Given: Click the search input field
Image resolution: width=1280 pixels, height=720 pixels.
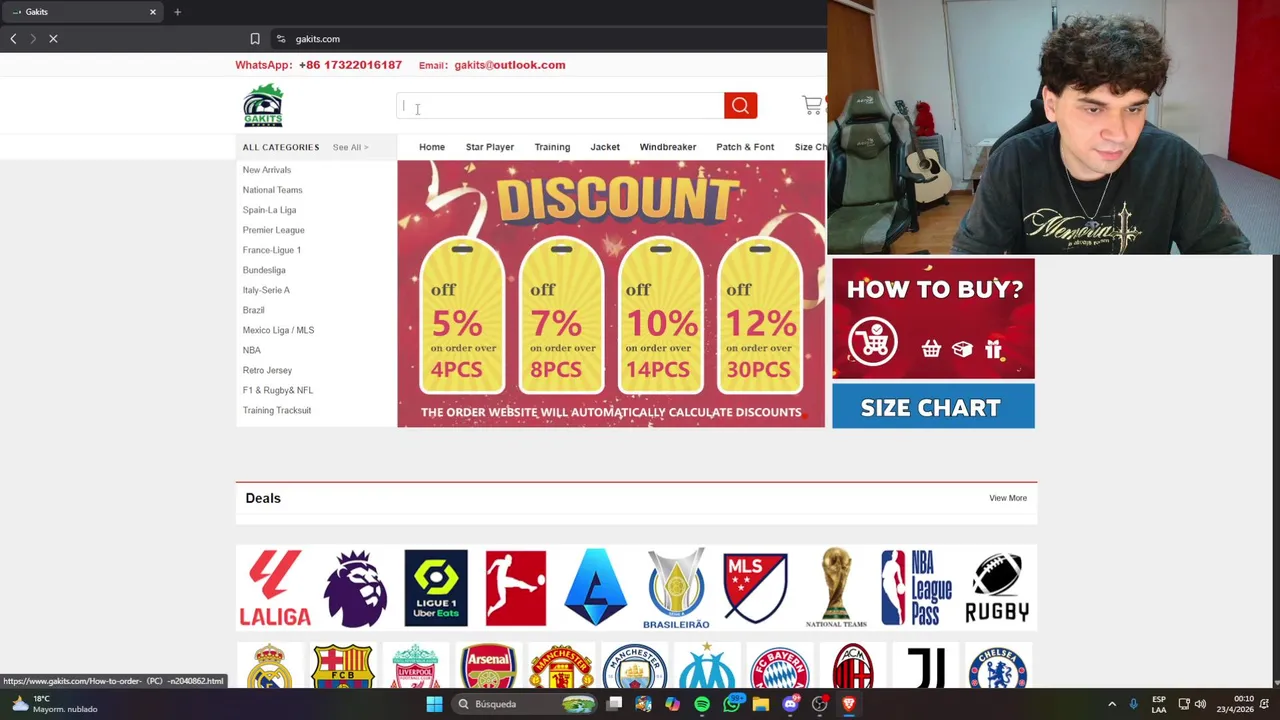Looking at the screenshot, I should click(x=560, y=105).
